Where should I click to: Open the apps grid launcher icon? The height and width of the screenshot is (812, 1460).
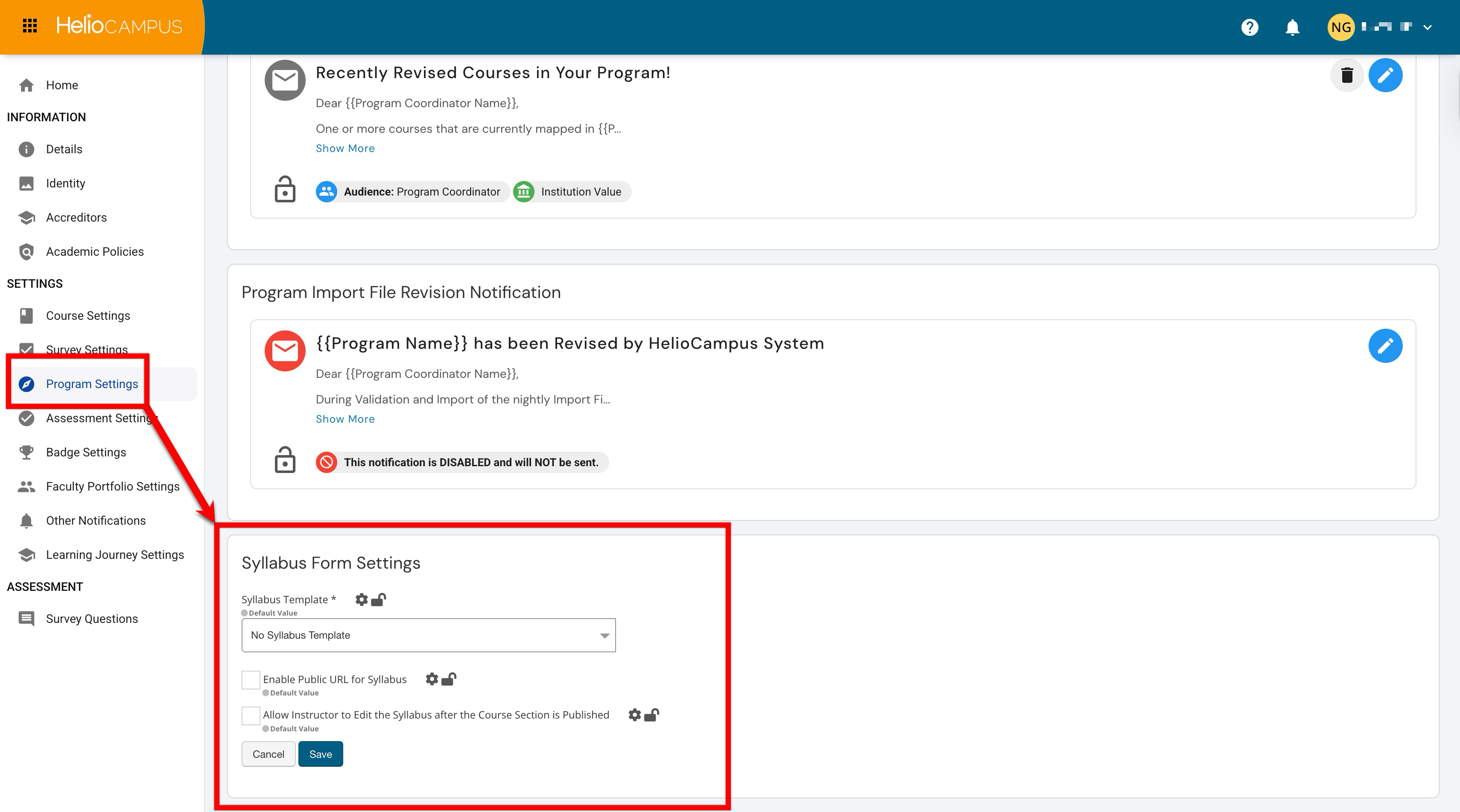[x=29, y=26]
